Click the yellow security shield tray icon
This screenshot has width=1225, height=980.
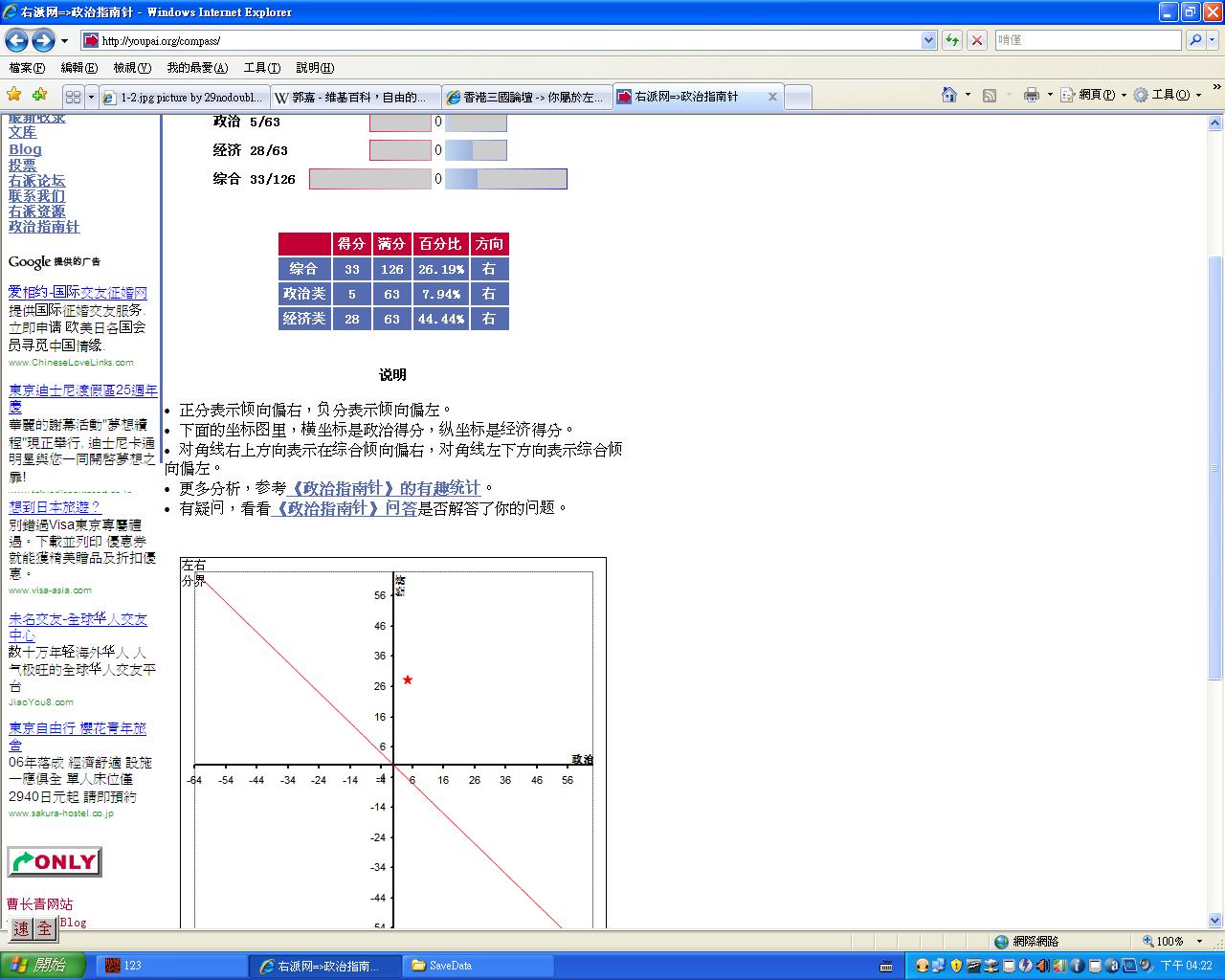955,966
